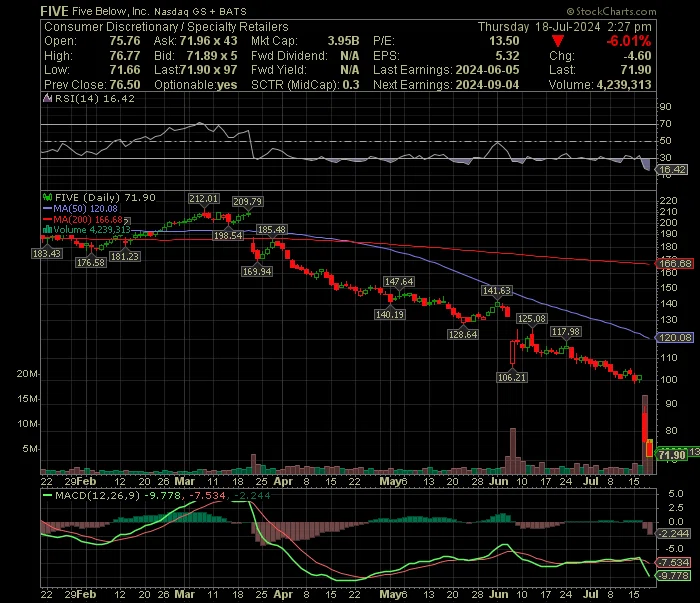Click the Optionable 'yes' value
The height and width of the screenshot is (603, 700).
point(227,85)
